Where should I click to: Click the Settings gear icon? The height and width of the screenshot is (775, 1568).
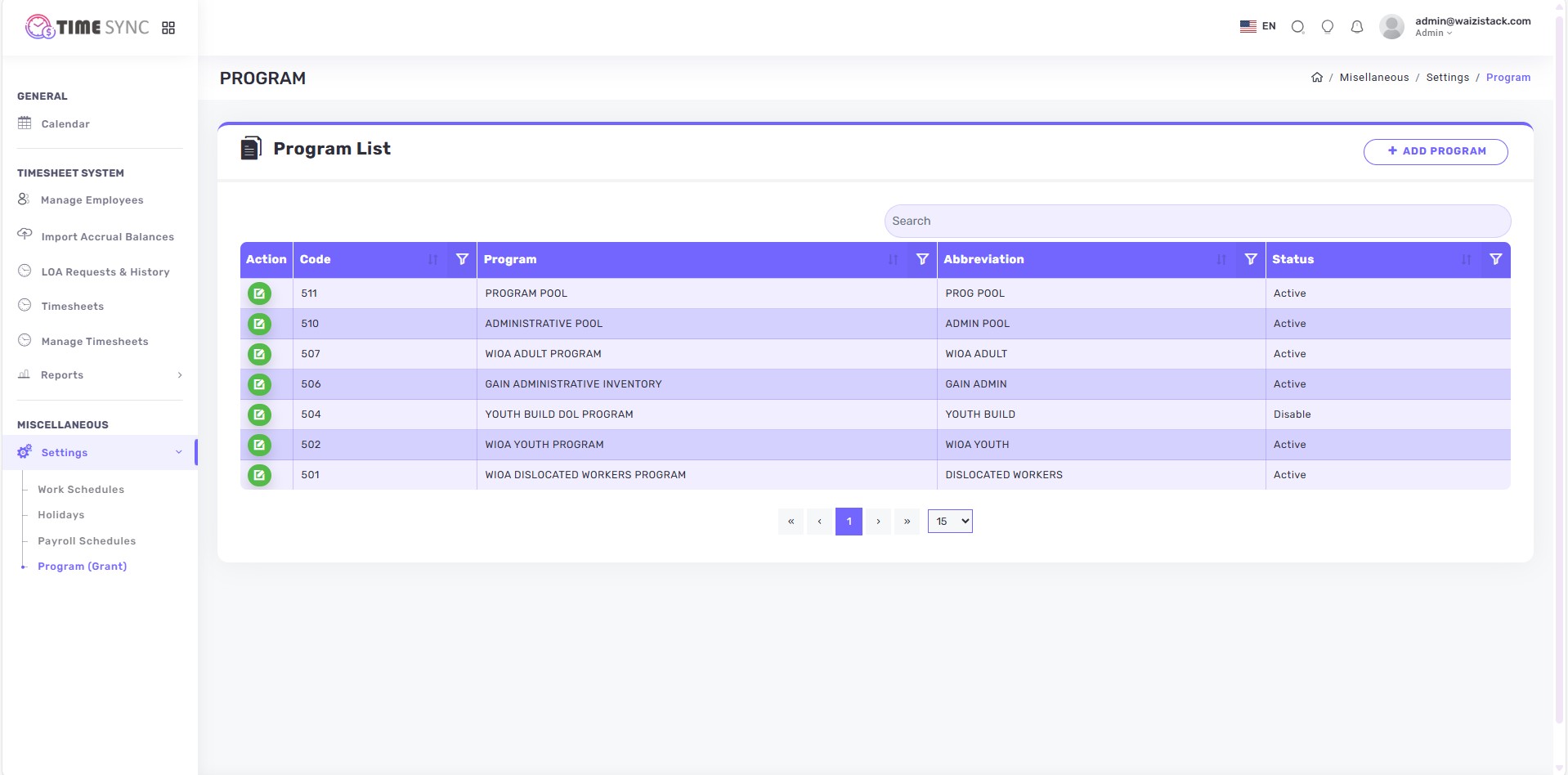pos(25,452)
